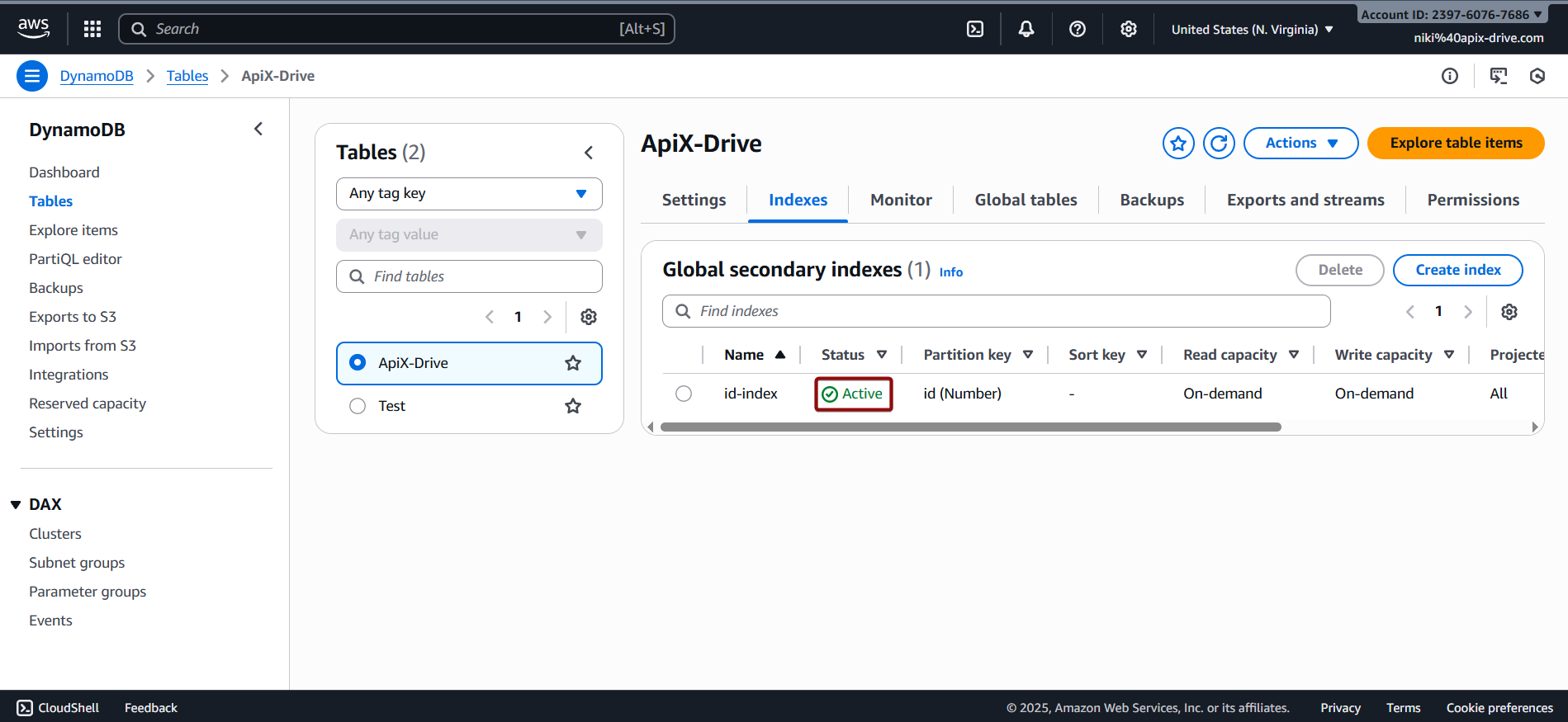Switch to the Monitor tab
This screenshot has height=722, width=1568.
tap(901, 200)
